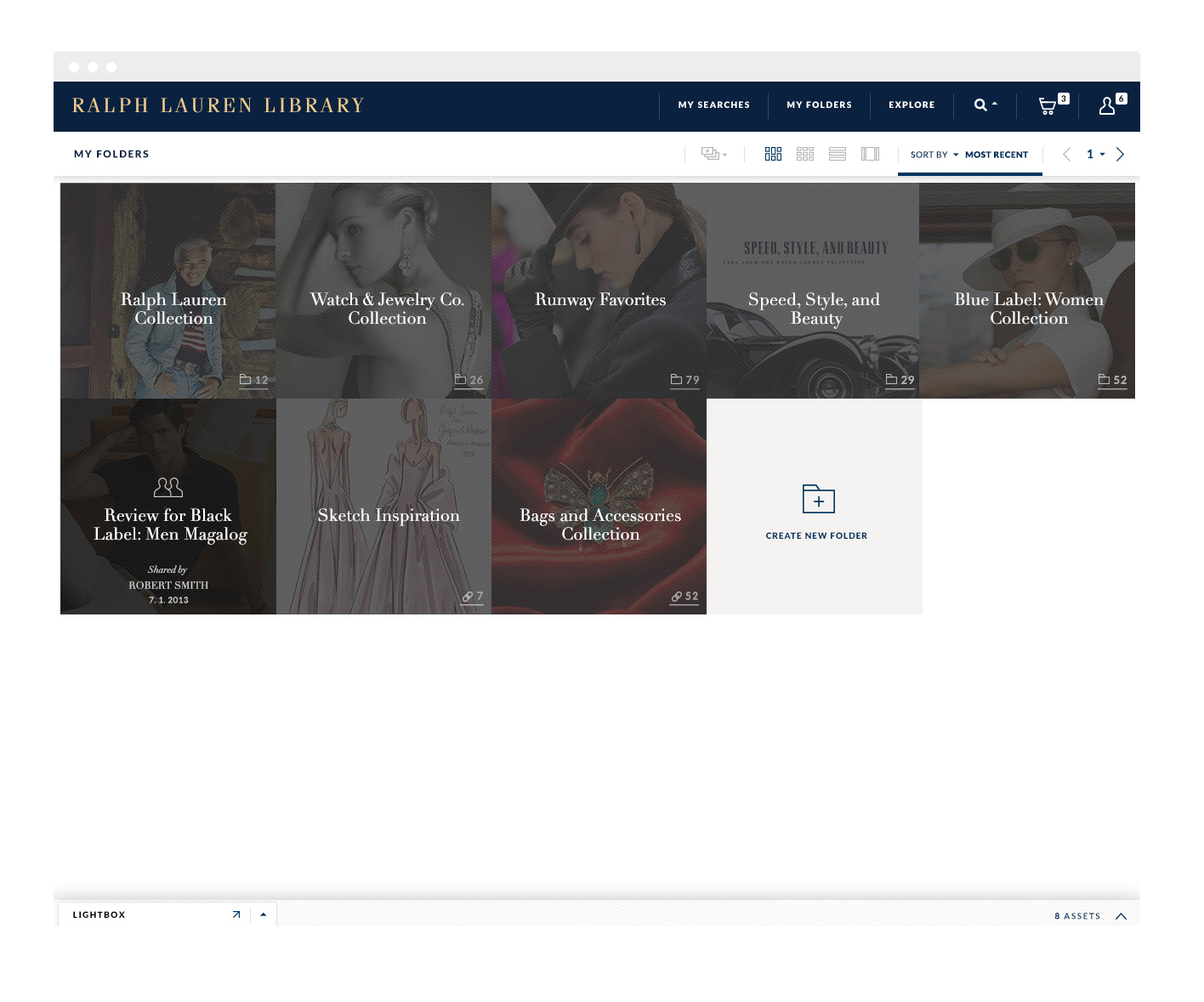Screen dimensions: 1204x1002
Task: Expand the lightbox assets tray chevron
Action: click(1121, 916)
